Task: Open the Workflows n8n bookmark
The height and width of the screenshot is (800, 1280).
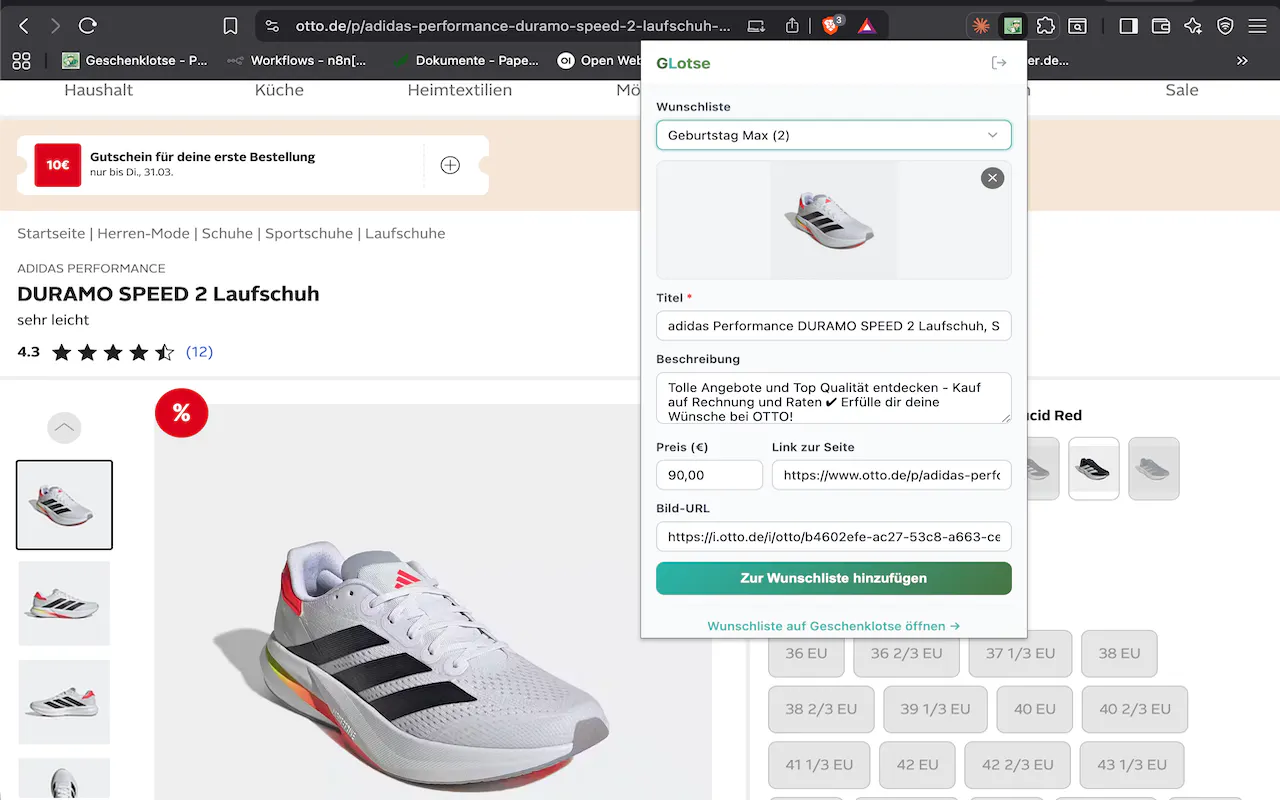Action: (x=297, y=60)
